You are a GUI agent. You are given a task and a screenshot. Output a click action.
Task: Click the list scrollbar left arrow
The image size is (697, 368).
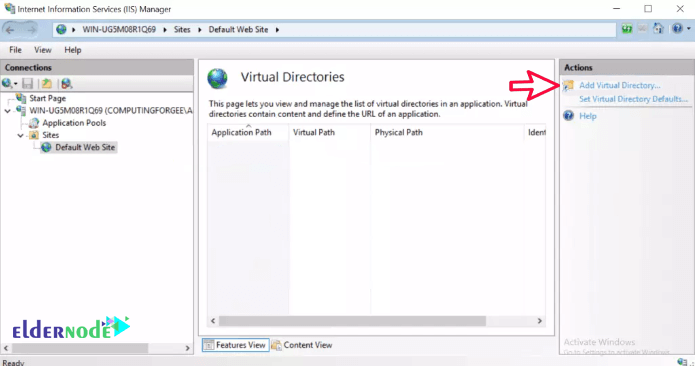pos(213,321)
